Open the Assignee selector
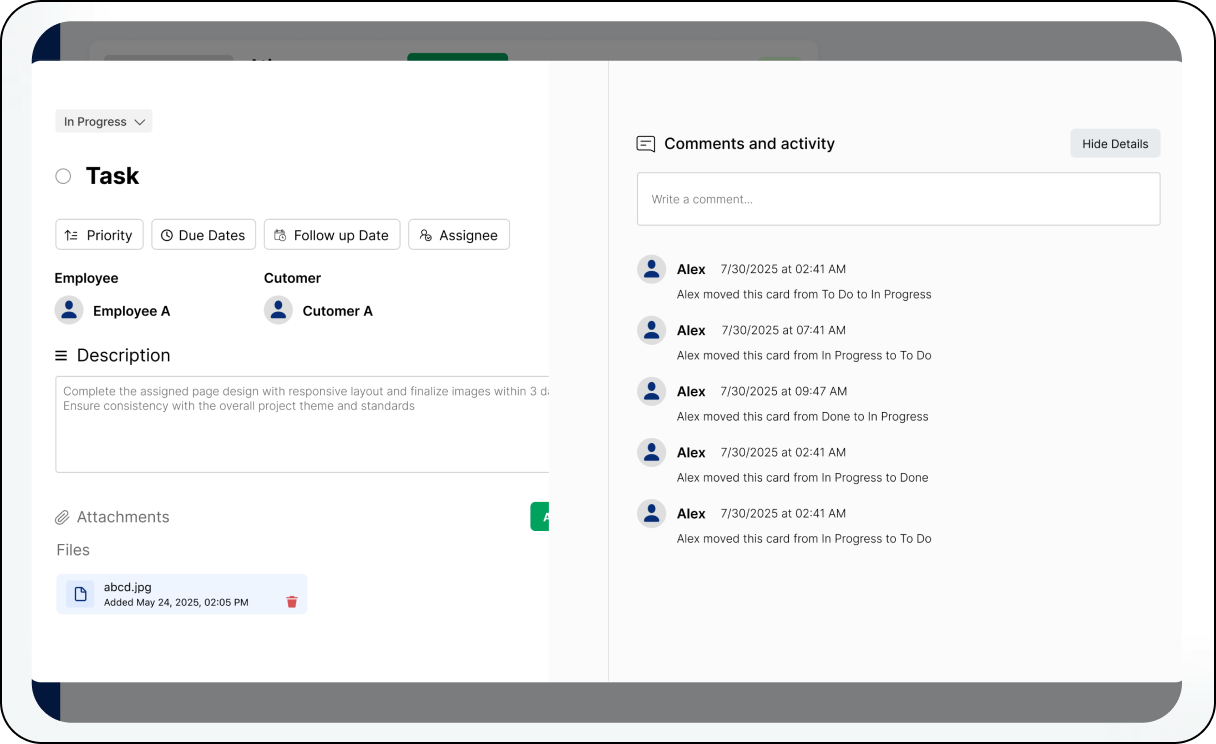This screenshot has width=1216, height=744. coord(459,235)
